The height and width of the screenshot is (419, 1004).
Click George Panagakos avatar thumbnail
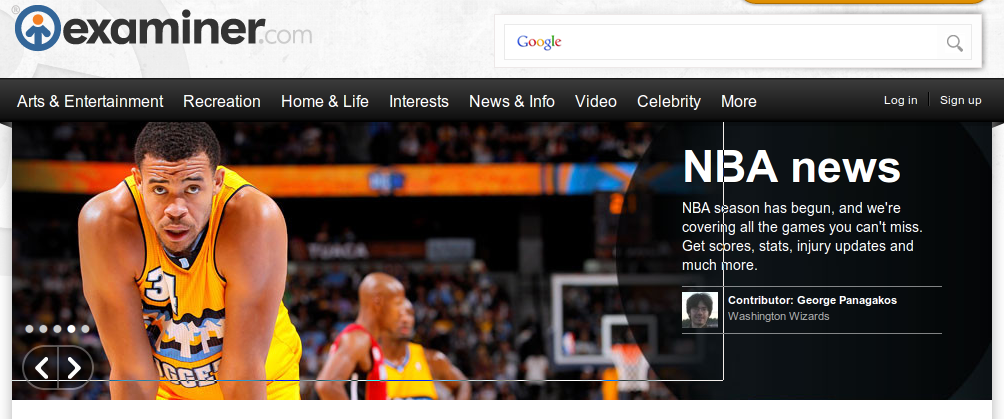[700, 310]
